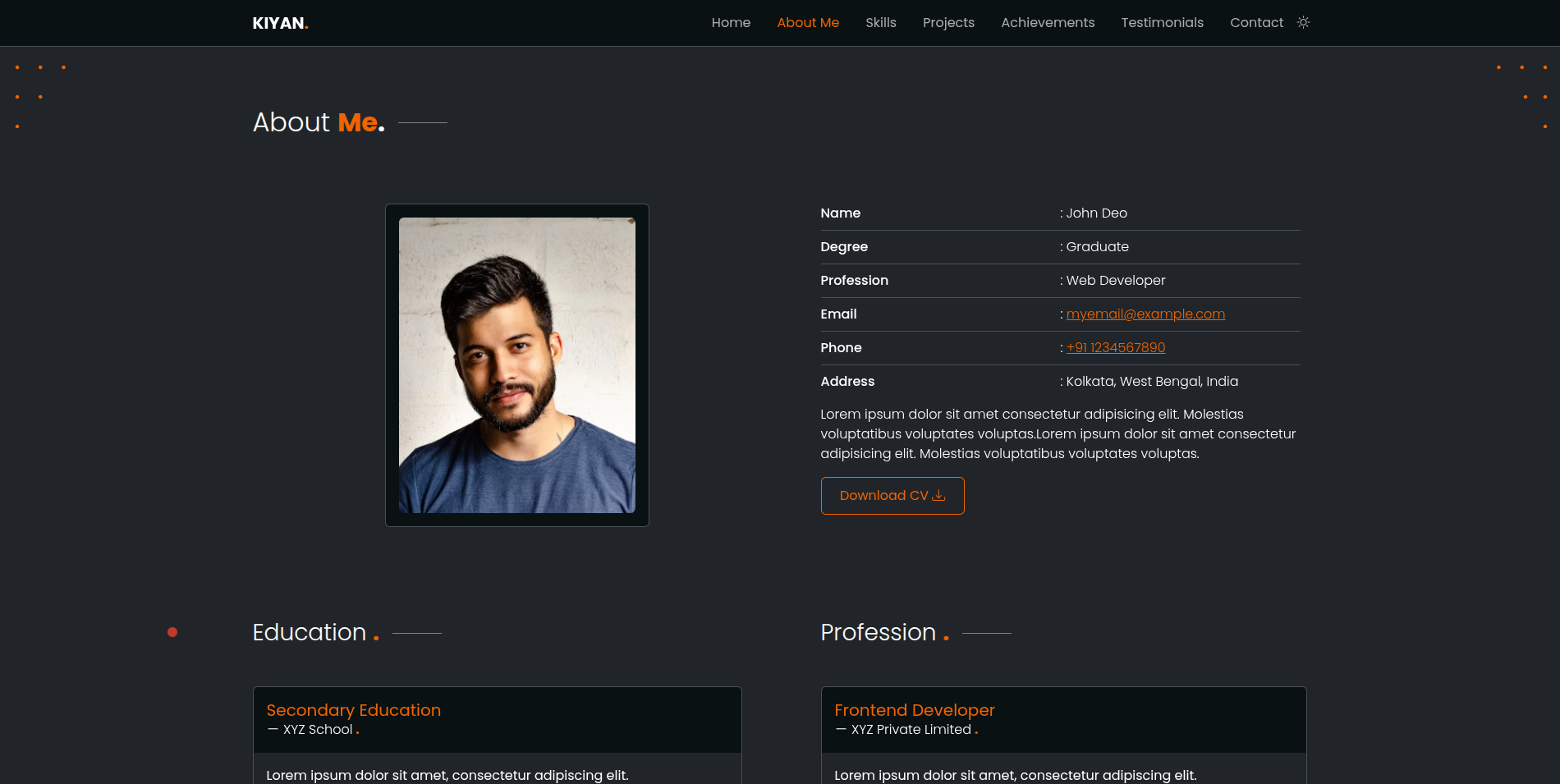Viewport: 1560px width, 784px height.
Task: Click the +91 1234567890 phone link
Action: [1116, 348]
